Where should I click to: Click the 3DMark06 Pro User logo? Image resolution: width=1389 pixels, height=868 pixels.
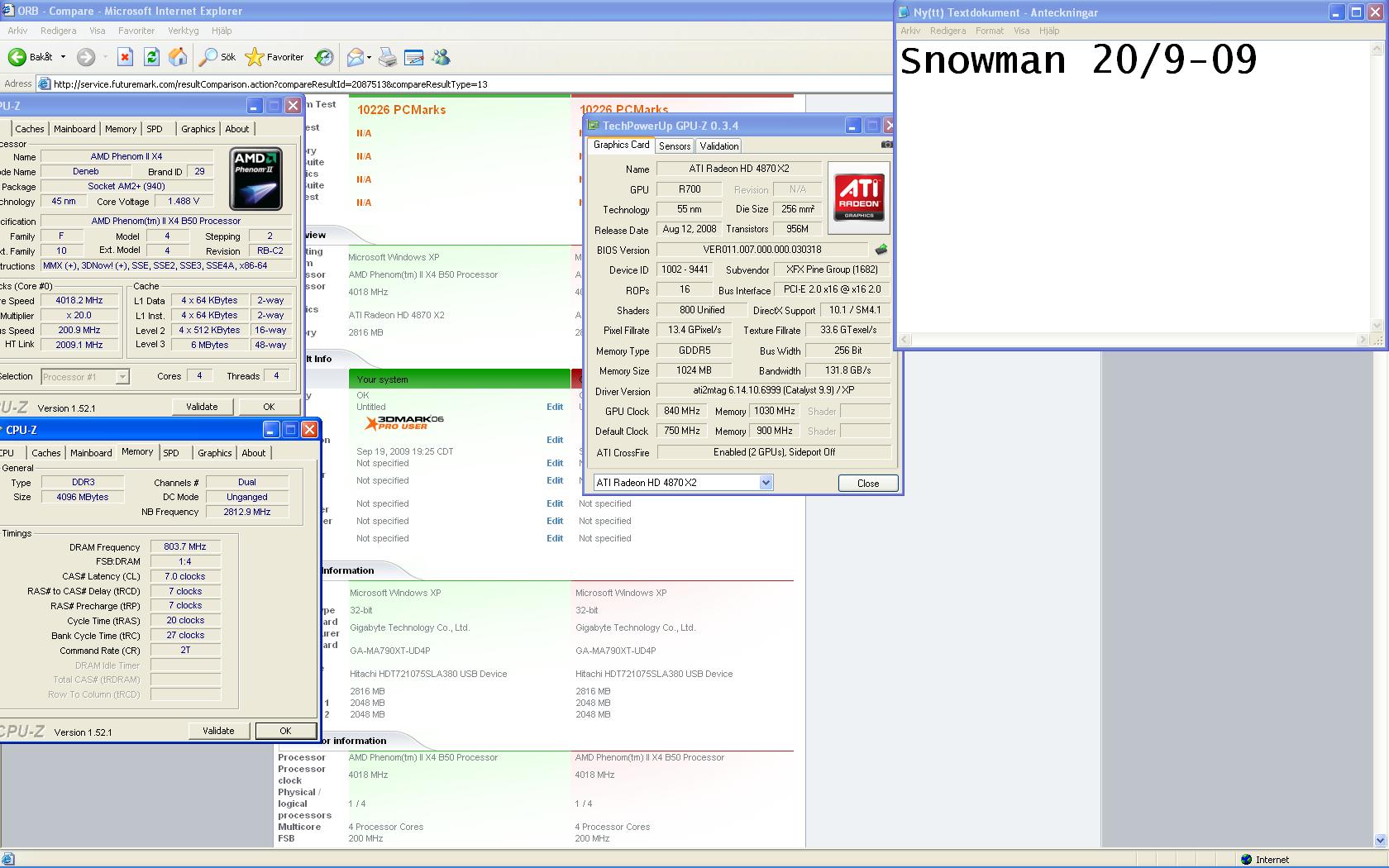click(x=404, y=422)
